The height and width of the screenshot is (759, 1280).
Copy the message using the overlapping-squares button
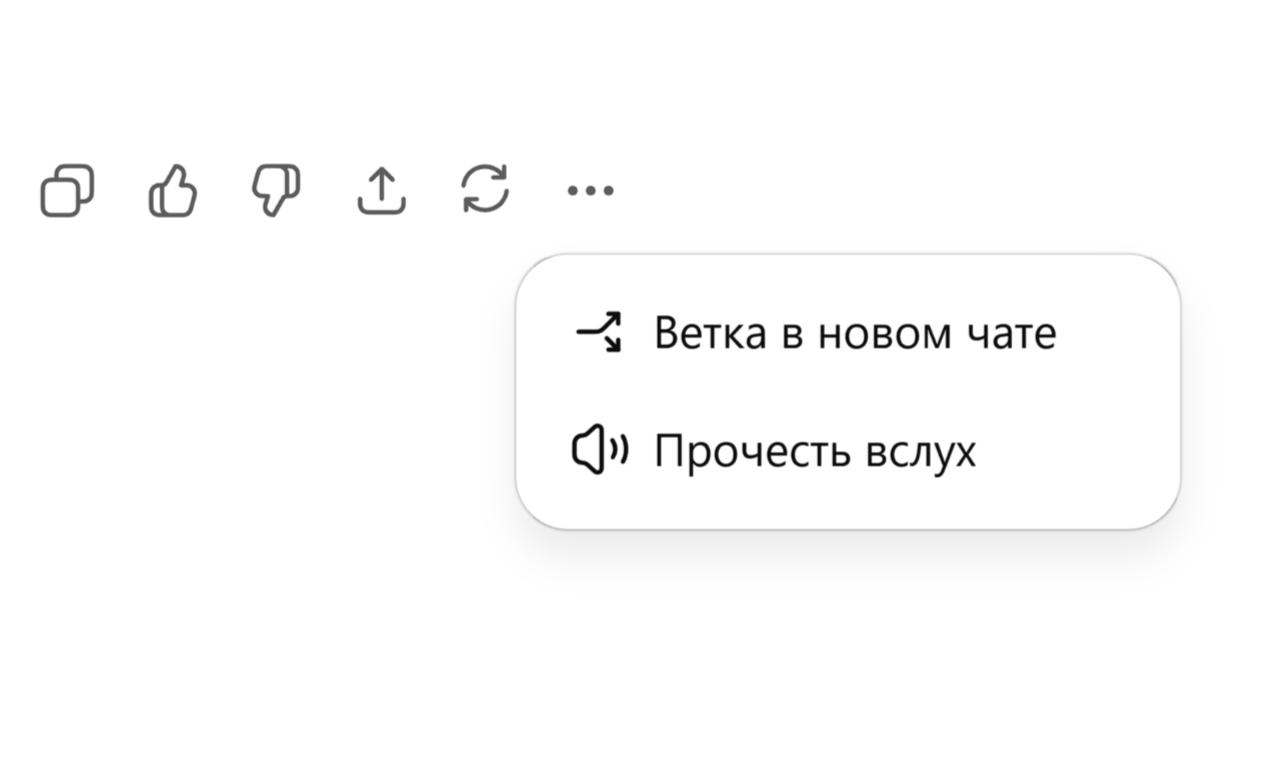pyautogui.click(x=67, y=190)
